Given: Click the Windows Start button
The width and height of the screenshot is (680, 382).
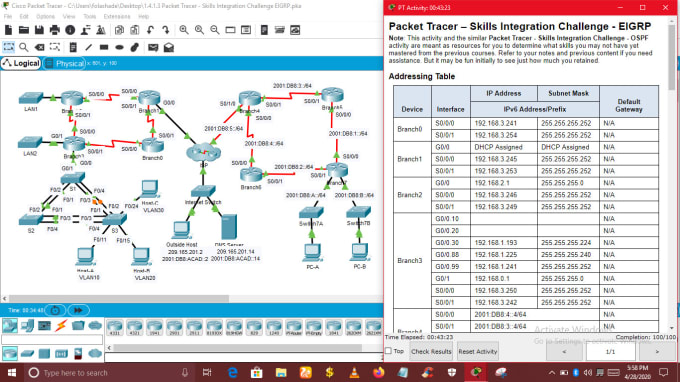Looking at the screenshot, I should coord(12,372).
